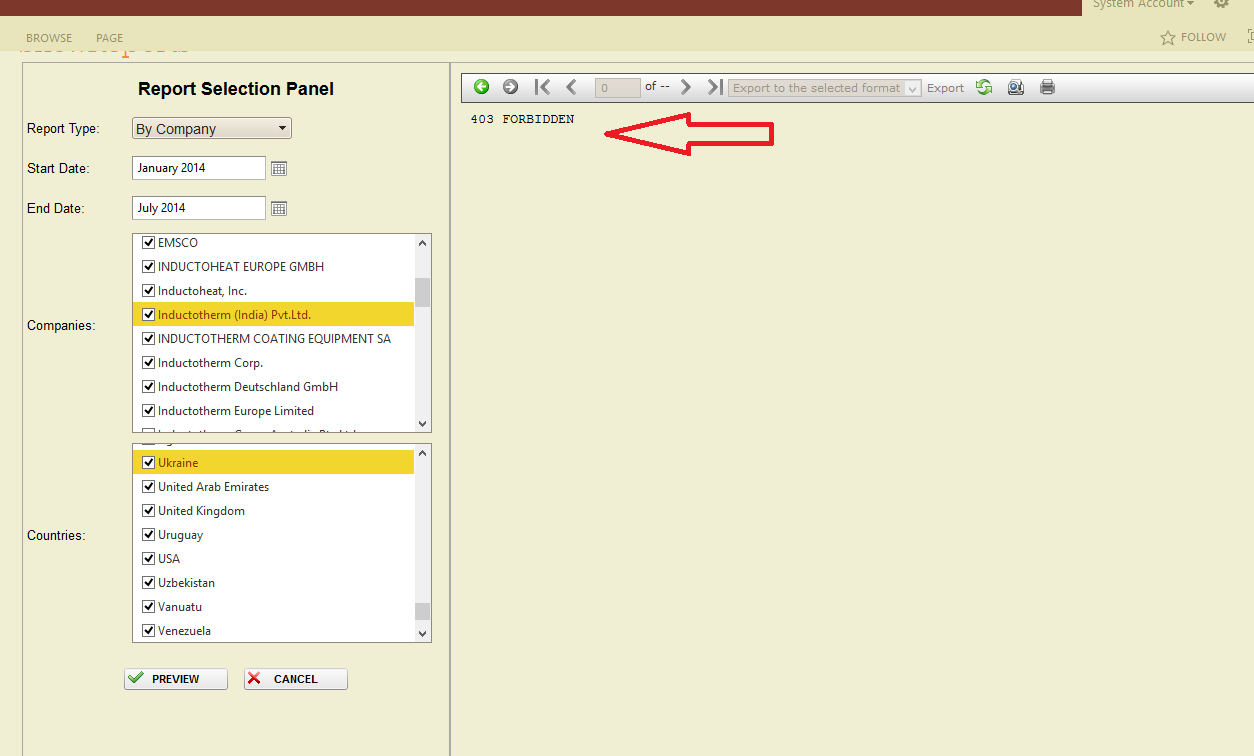Click the grey forward navigation icon
This screenshot has height=756, width=1254.
(x=511, y=87)
